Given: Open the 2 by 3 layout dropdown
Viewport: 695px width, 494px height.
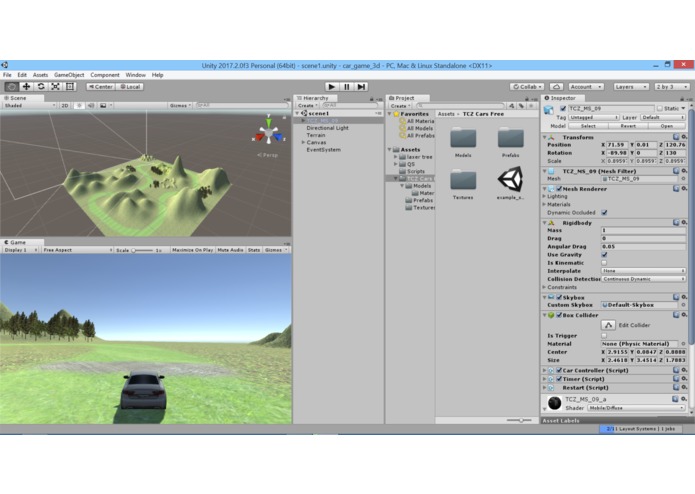Looking at the screenshot, I should (x=672, y=86).
